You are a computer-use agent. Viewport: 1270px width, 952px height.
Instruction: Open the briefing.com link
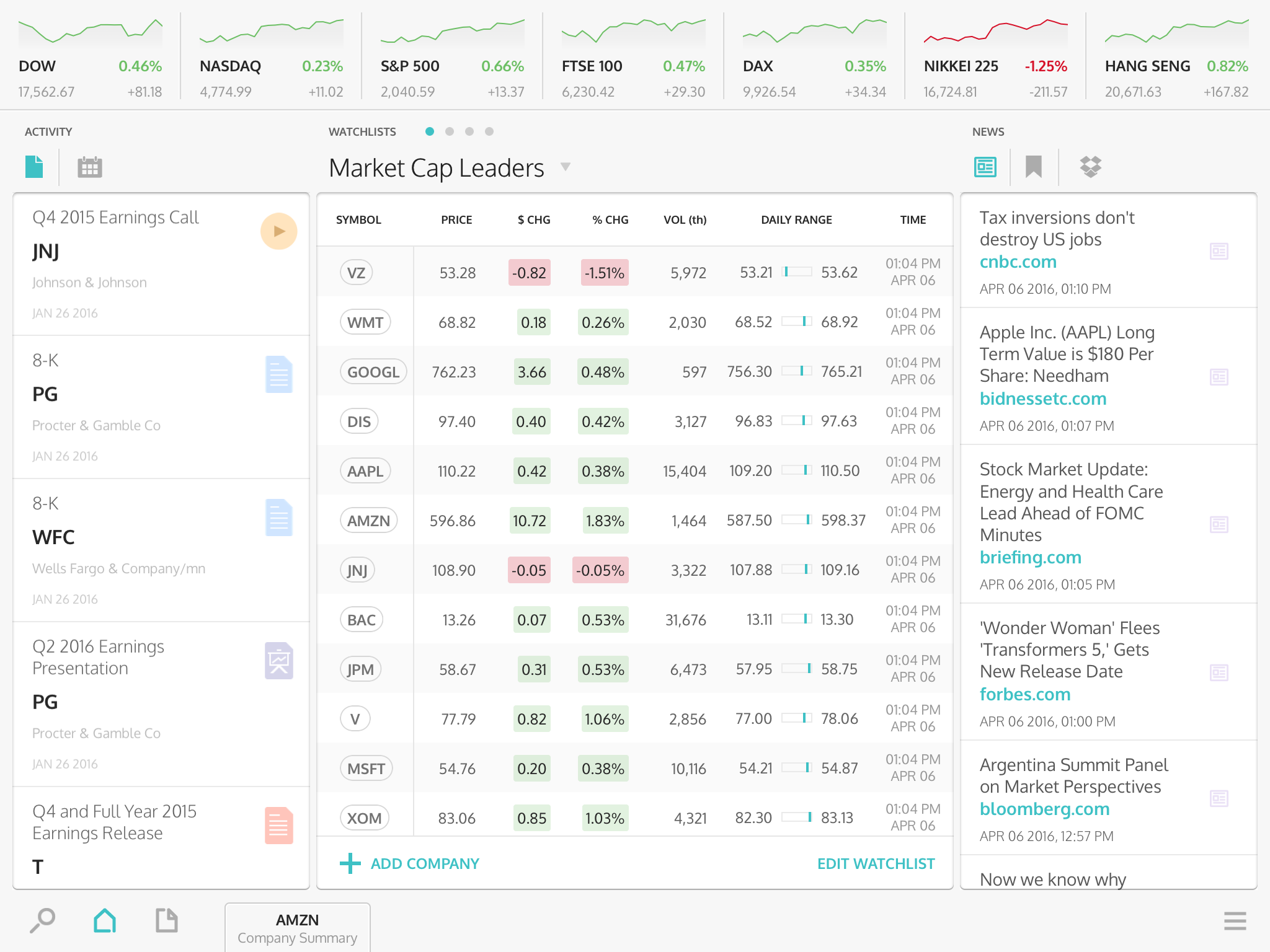1030,557
